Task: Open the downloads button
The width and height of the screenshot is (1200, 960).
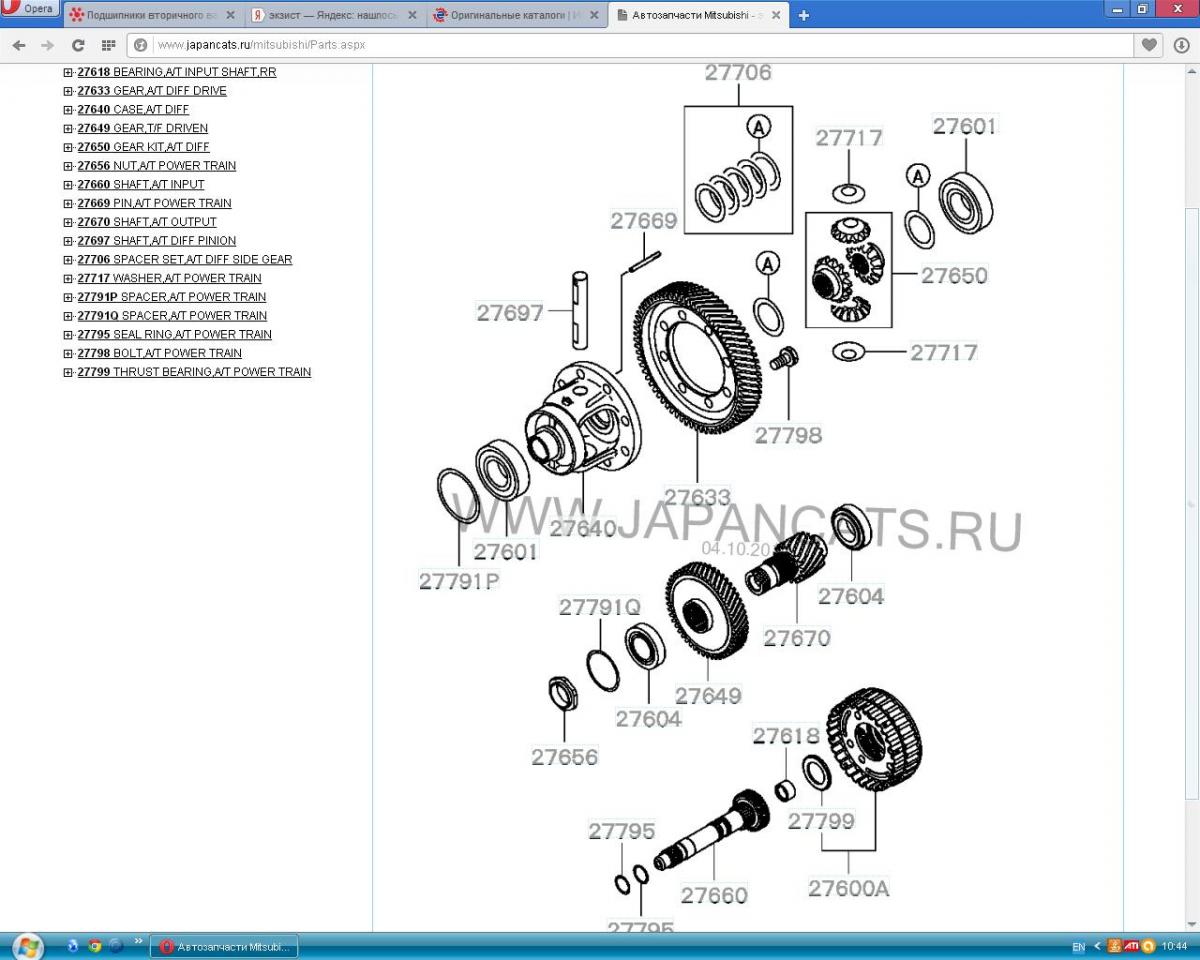Action: [x=1181, y=46]
